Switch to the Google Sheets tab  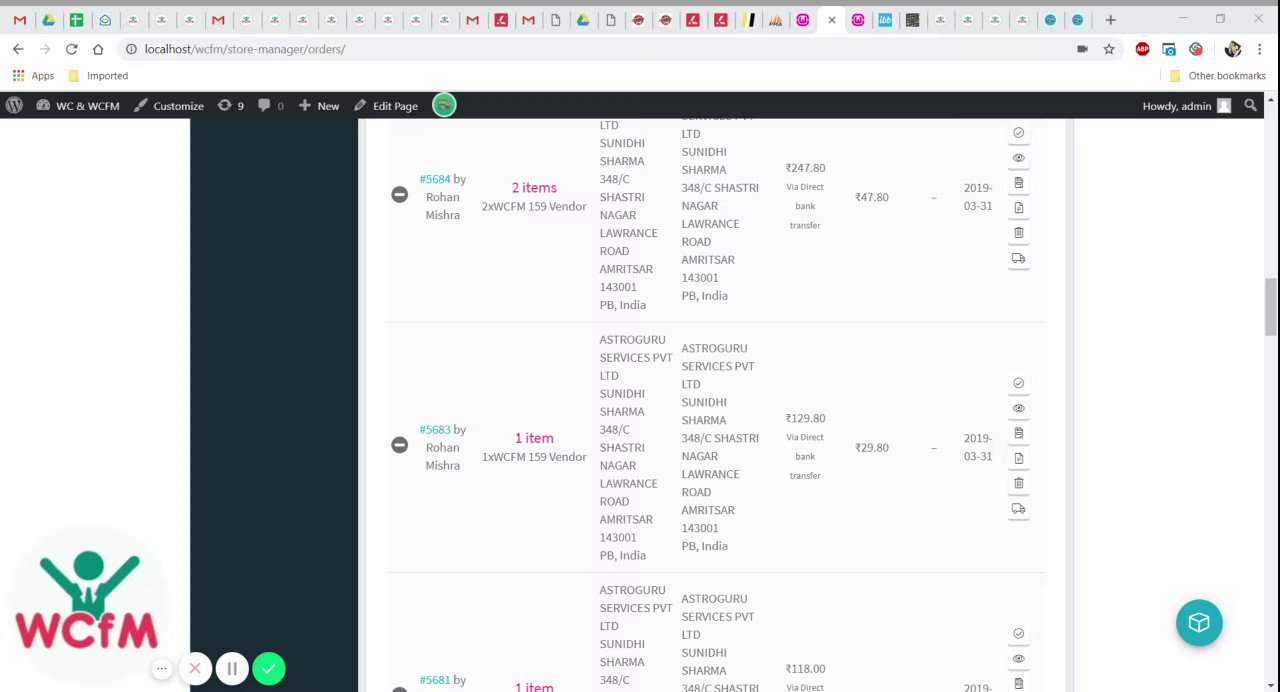(x=76, y=19)
